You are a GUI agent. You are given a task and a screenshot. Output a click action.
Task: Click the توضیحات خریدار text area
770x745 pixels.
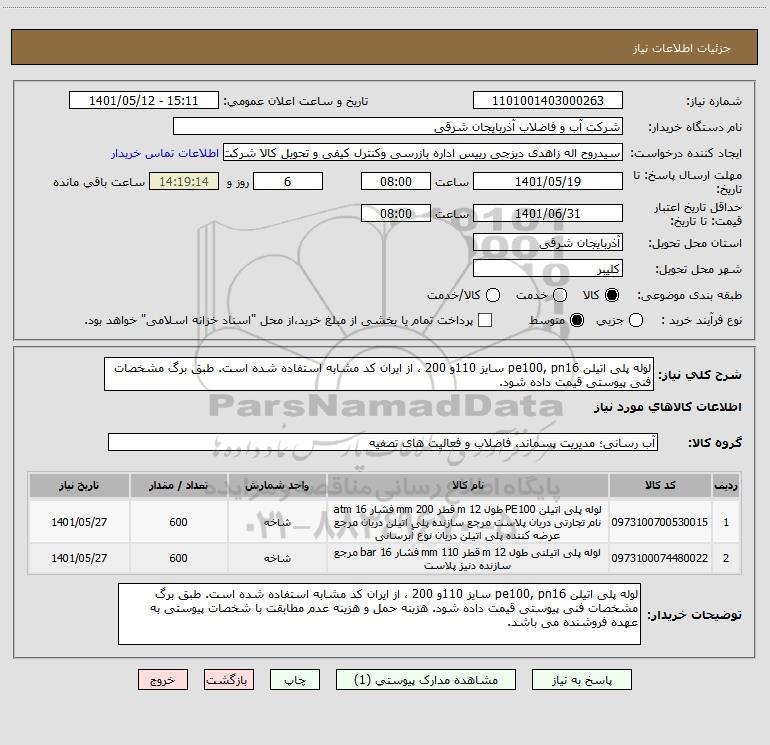tap(379, 614)
